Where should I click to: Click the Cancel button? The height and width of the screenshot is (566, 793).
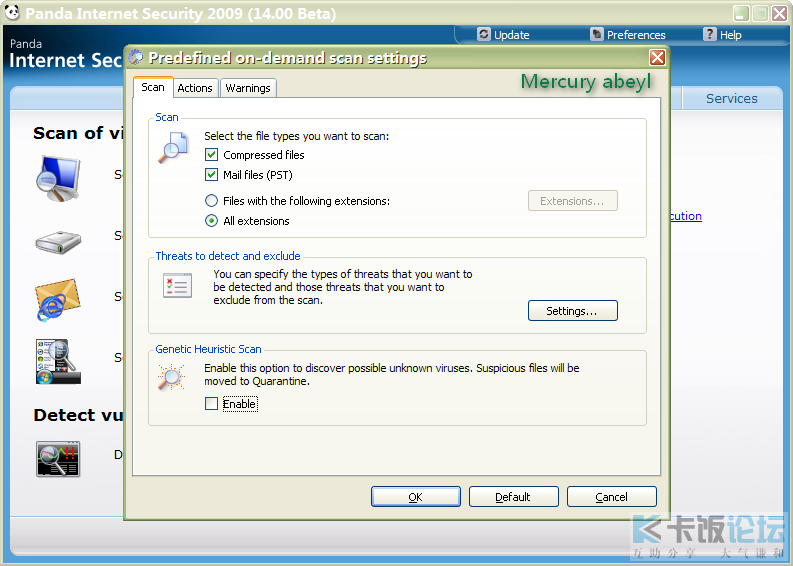point(611,497)
